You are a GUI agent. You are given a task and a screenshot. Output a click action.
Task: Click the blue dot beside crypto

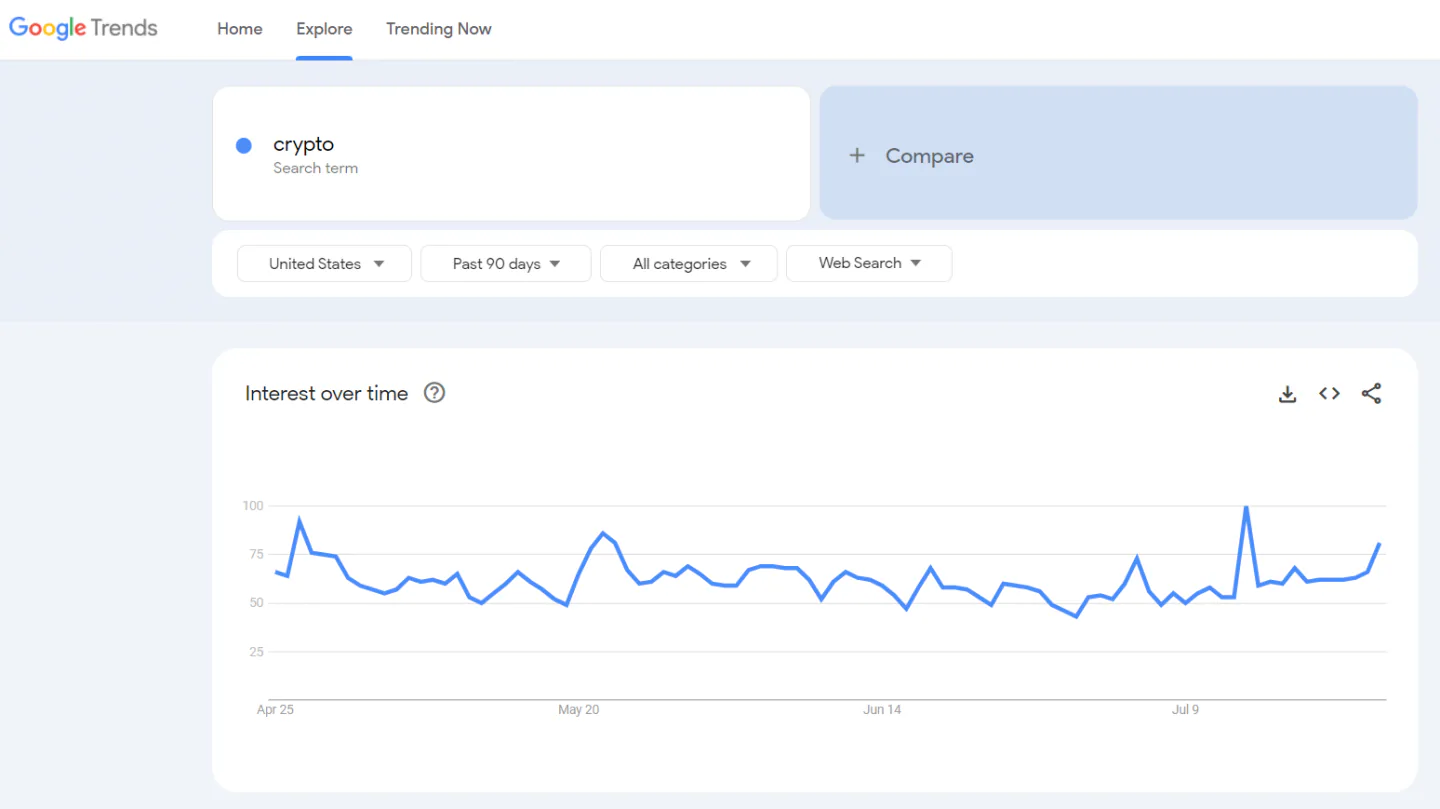click(243, 146)
